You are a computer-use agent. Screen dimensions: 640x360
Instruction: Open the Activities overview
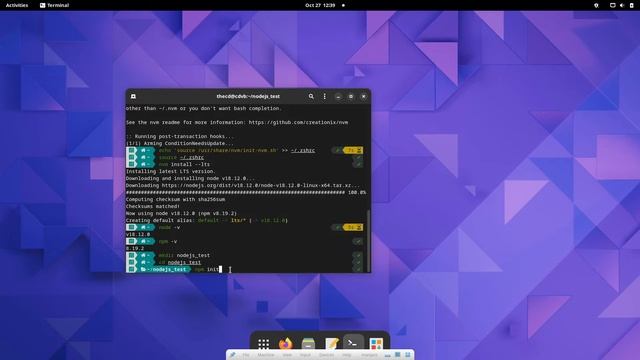tap(17, 5)
